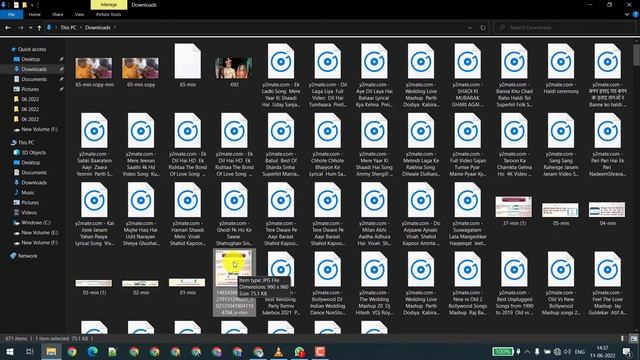Open the Picture Tools ribbon tab

pyautogui.click(x=108, y=14)
